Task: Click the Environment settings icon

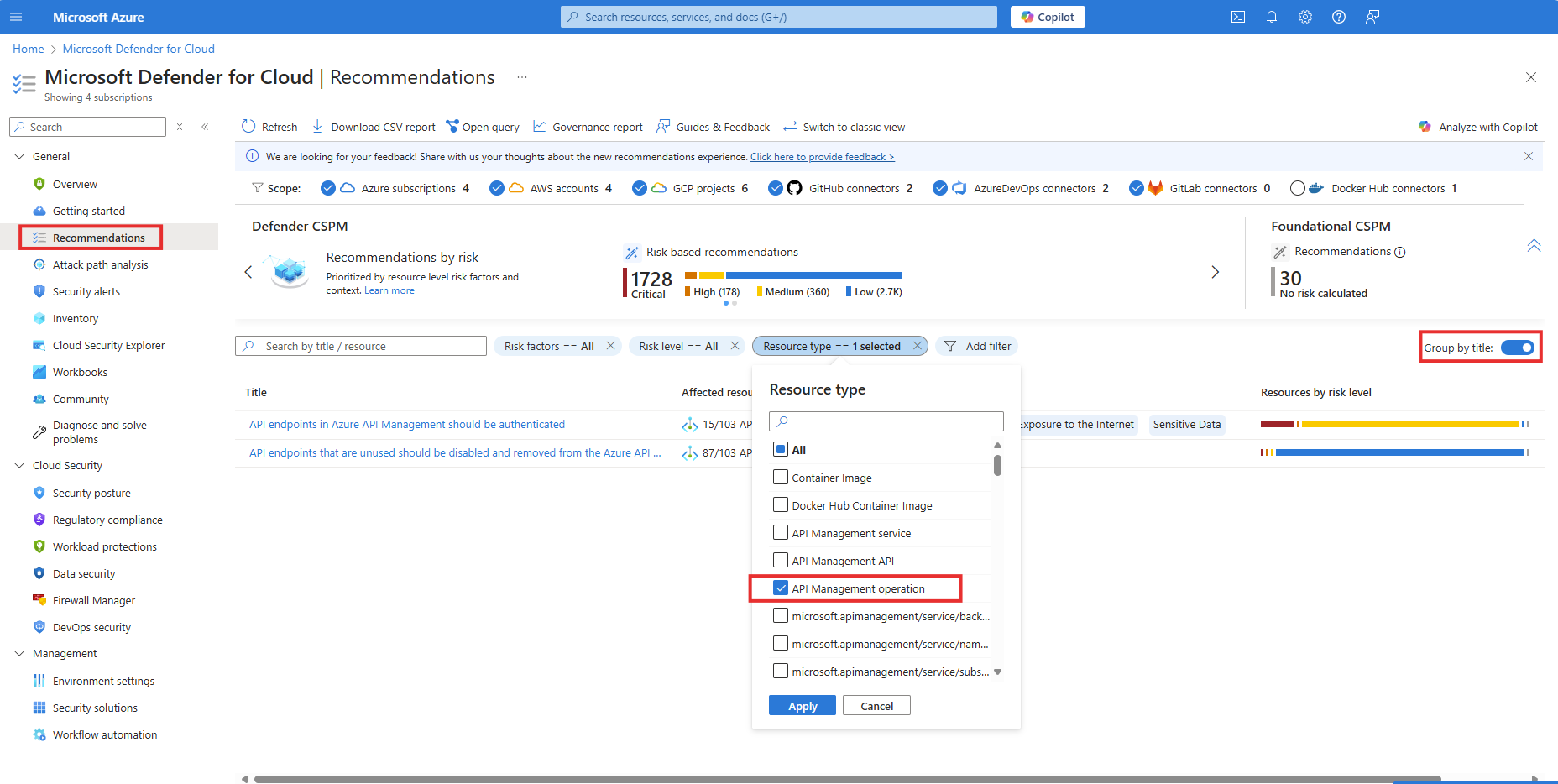Action: [x=39, y=681]
